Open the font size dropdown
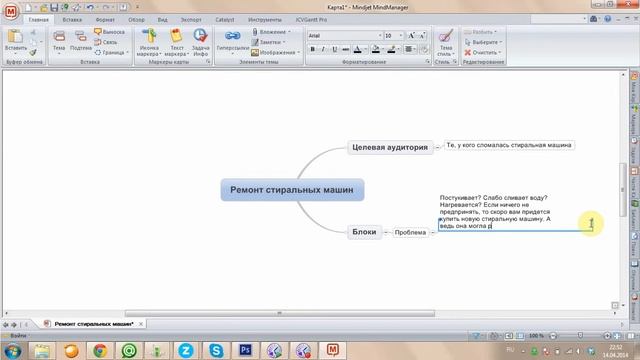This screenshot has height=360, width=640. pos(401,36)
